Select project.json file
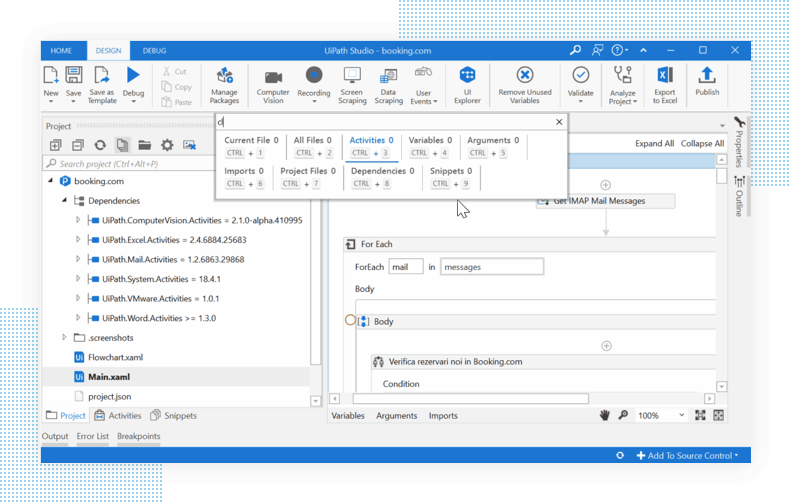This screenshot has width=789, height=502. coord(109,396)
